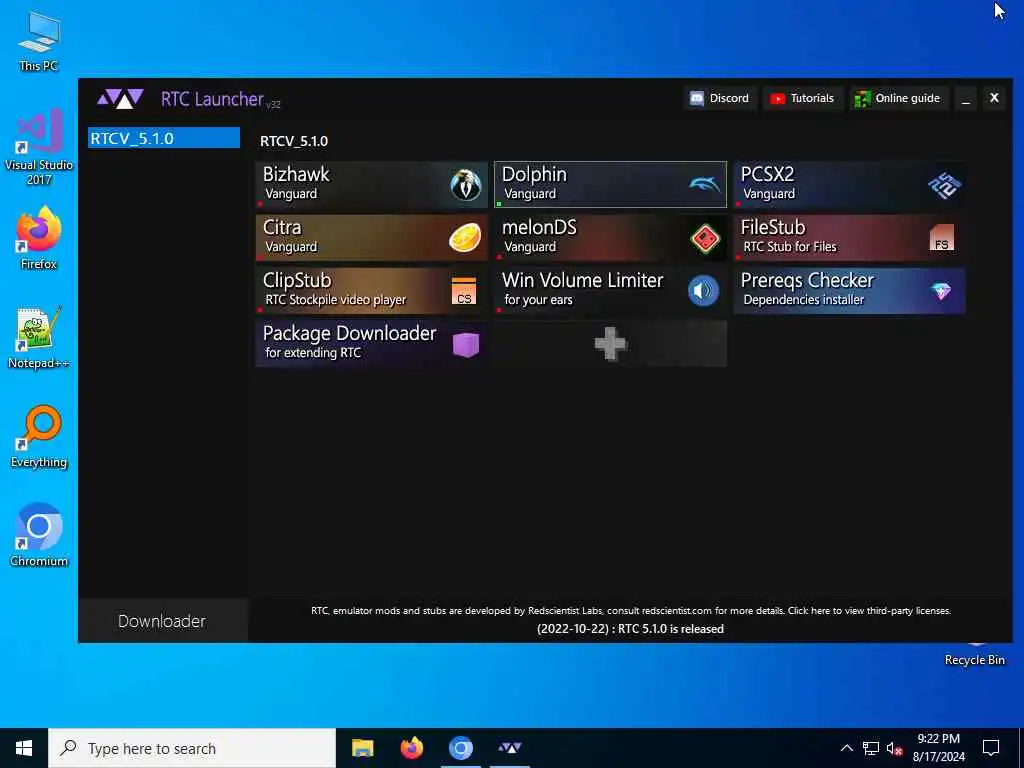The image size is (1024, 768).
Task: Click RTC Launcher taskbar icon
Action: click(509, 748)
